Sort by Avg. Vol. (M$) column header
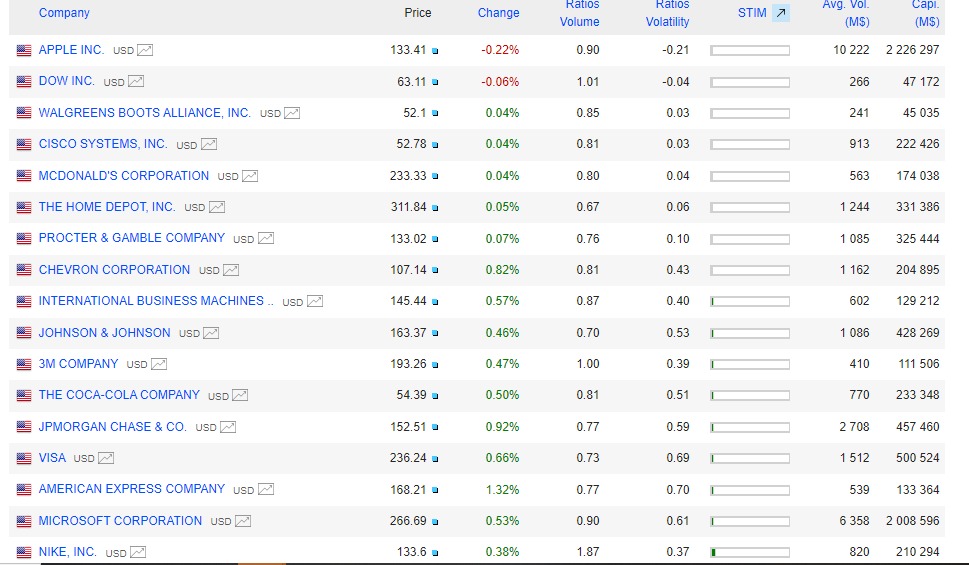969x565 pixels. click(x=845, y=12)
